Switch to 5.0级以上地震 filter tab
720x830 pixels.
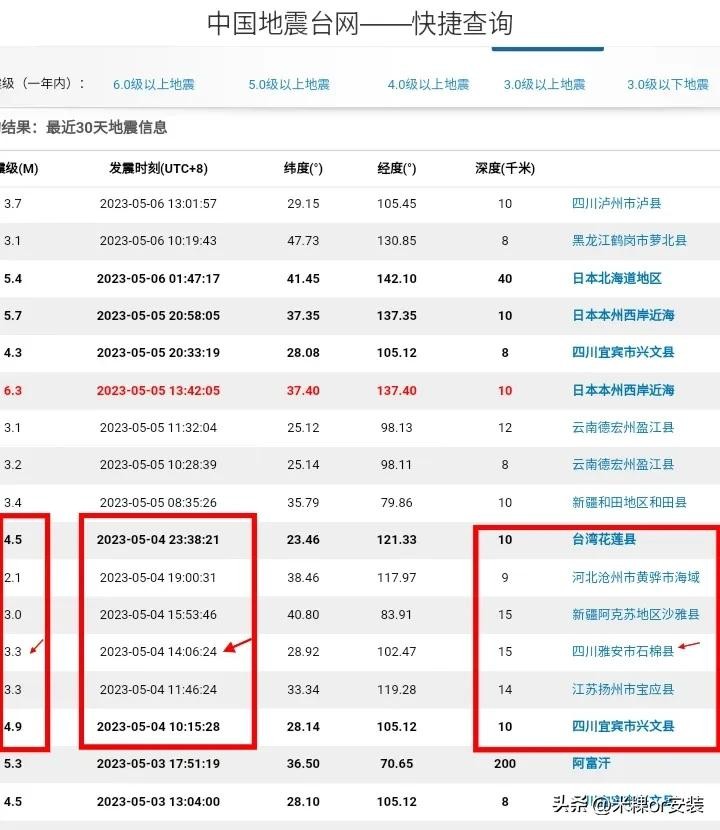(x=289, y=85)
